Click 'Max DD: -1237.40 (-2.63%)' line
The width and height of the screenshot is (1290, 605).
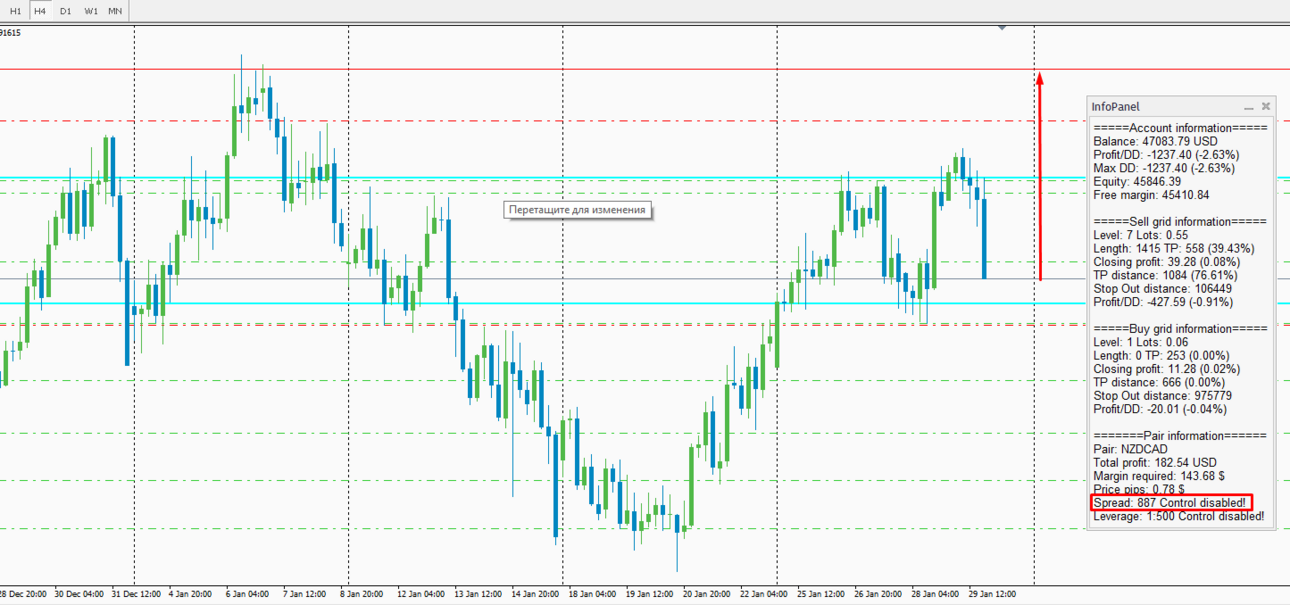pyautogui.click(x=1166, y=168)
